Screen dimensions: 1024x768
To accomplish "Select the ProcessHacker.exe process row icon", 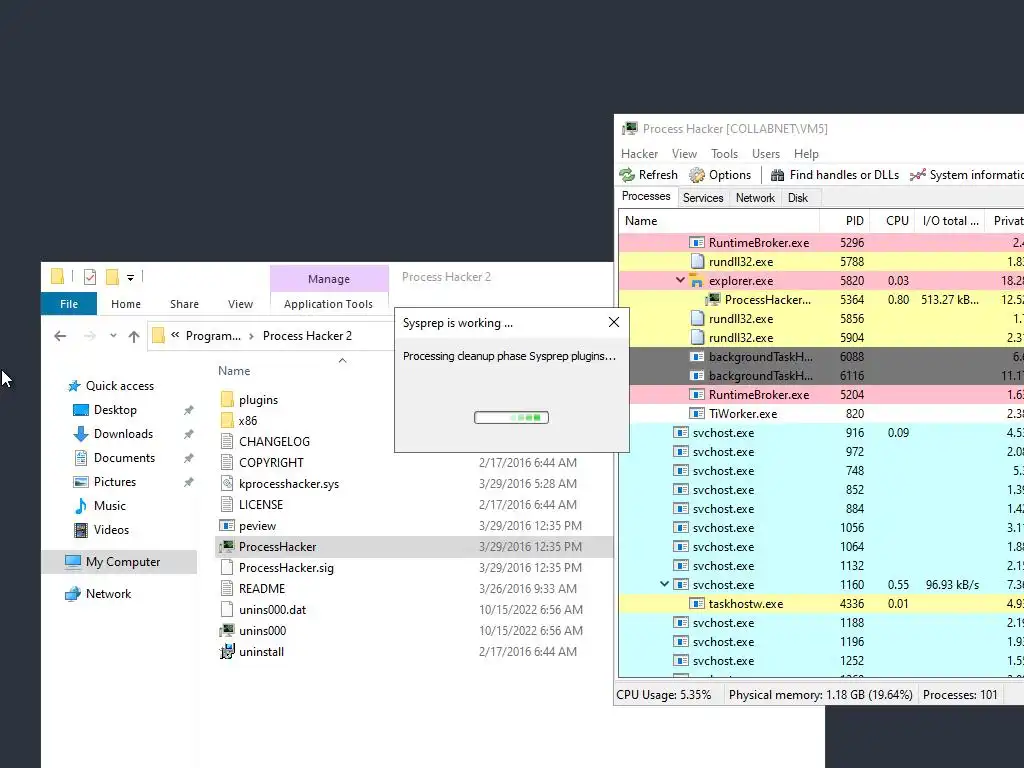I will tap(712, 300).
